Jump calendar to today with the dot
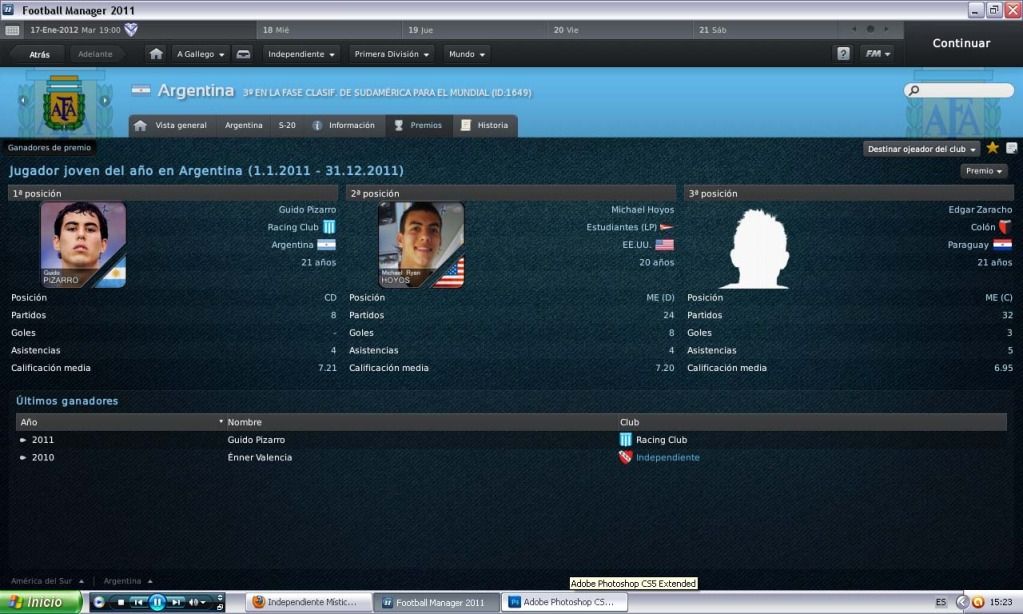This screenshot has width=1023, height=614. coord(870,29)
